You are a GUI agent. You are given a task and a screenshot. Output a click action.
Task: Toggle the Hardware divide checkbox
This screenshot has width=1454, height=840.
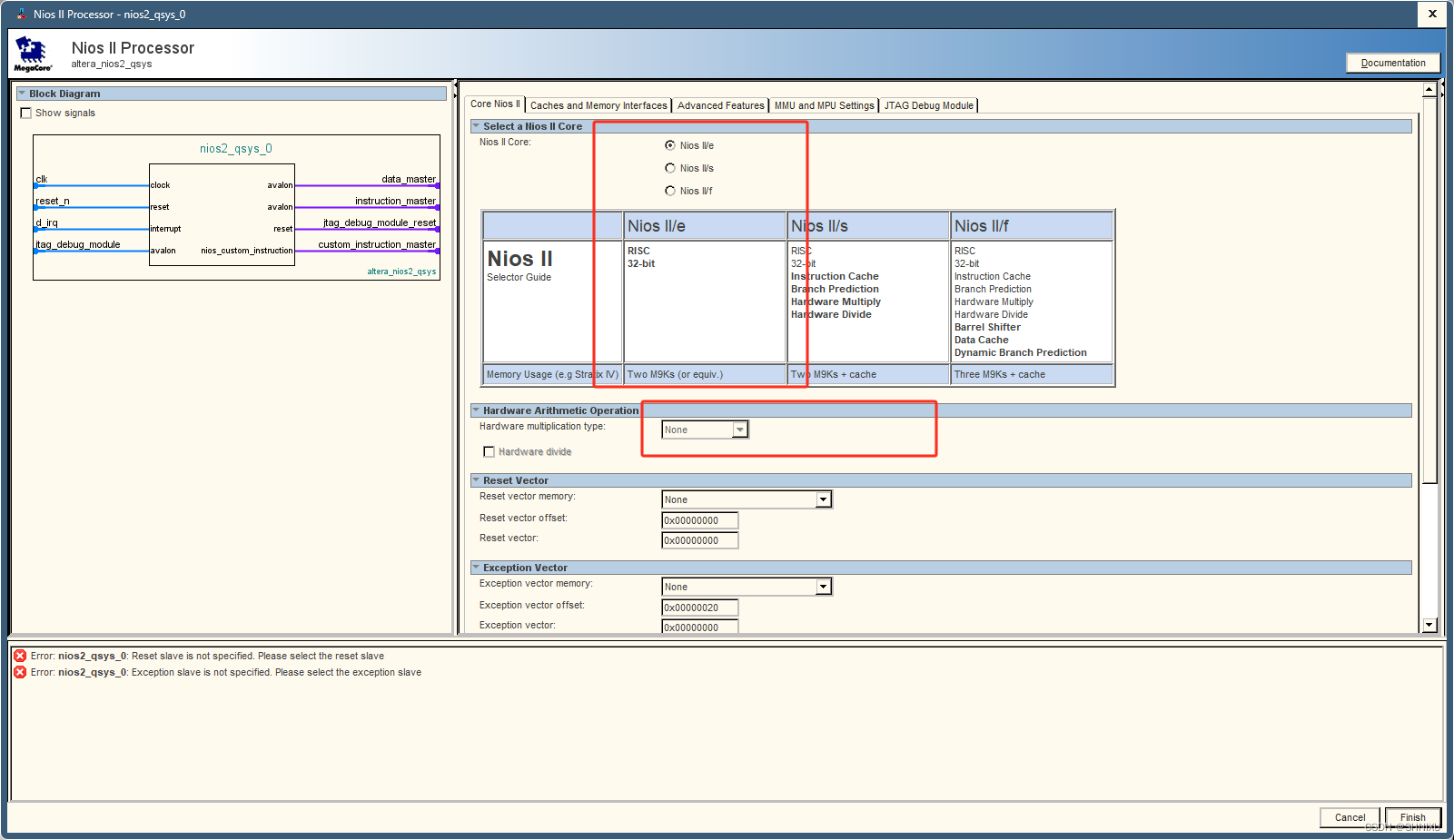[x=490, y=451]
